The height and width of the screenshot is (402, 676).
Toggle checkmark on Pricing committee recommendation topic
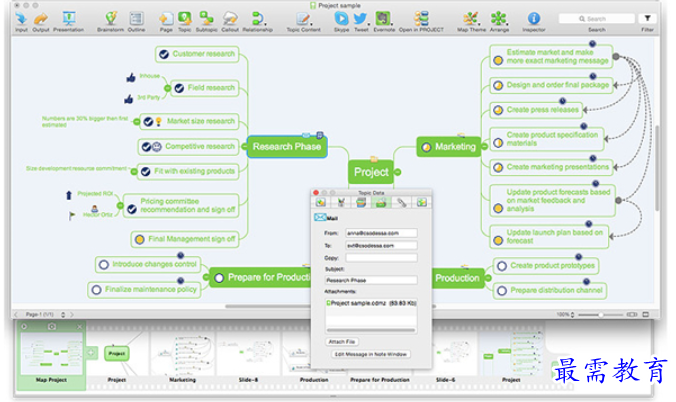pos(132,210)
